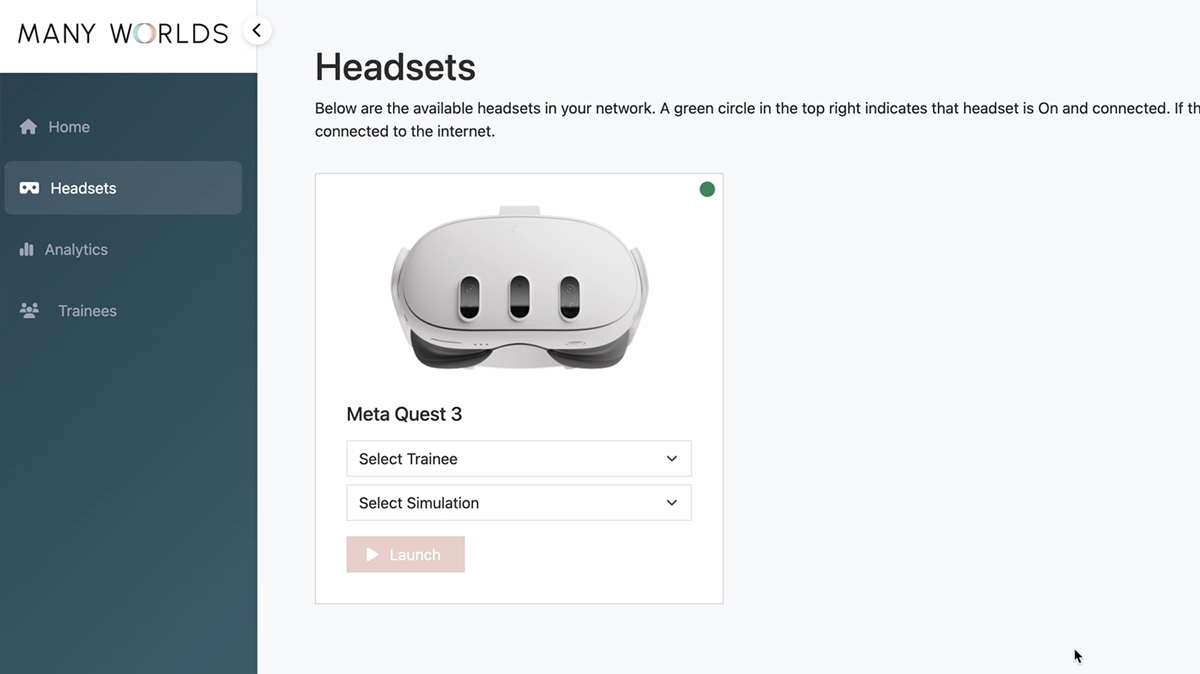Navigate to the Trainees page

click(x=87, y=310)
